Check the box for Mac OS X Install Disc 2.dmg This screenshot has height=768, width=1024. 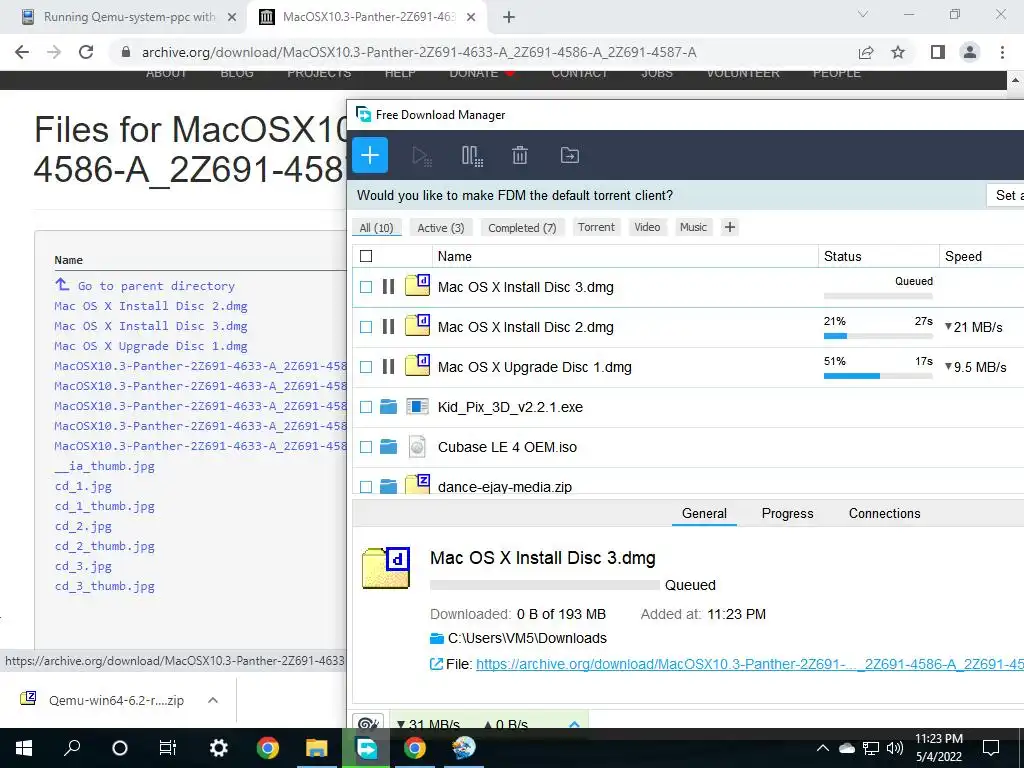coord(366,327)
